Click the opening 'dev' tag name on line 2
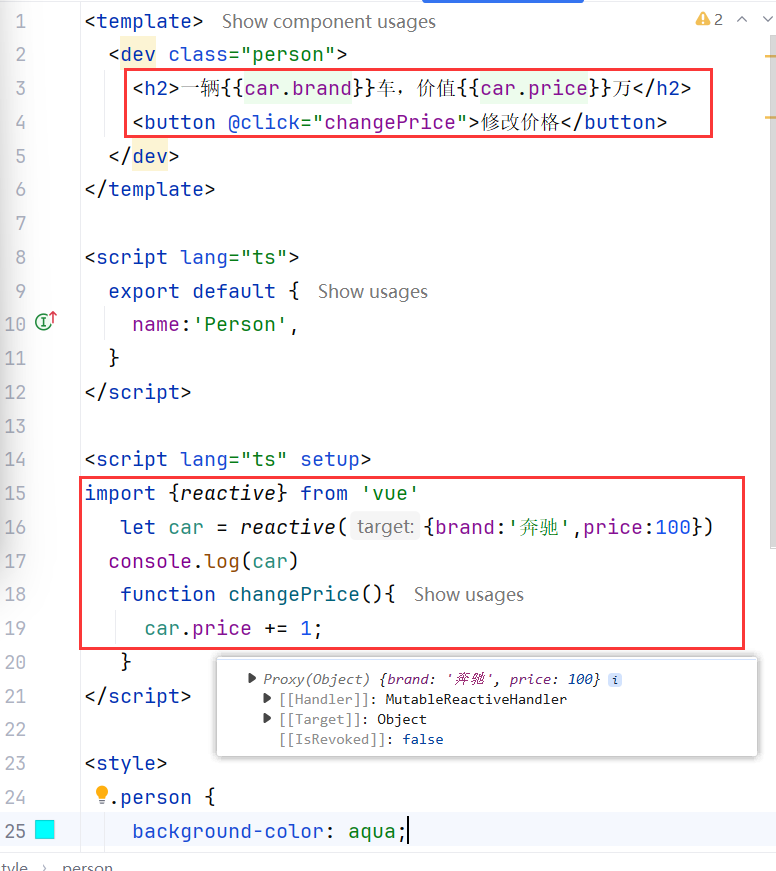Screen dimensions: 776x871 pos(138,54)
